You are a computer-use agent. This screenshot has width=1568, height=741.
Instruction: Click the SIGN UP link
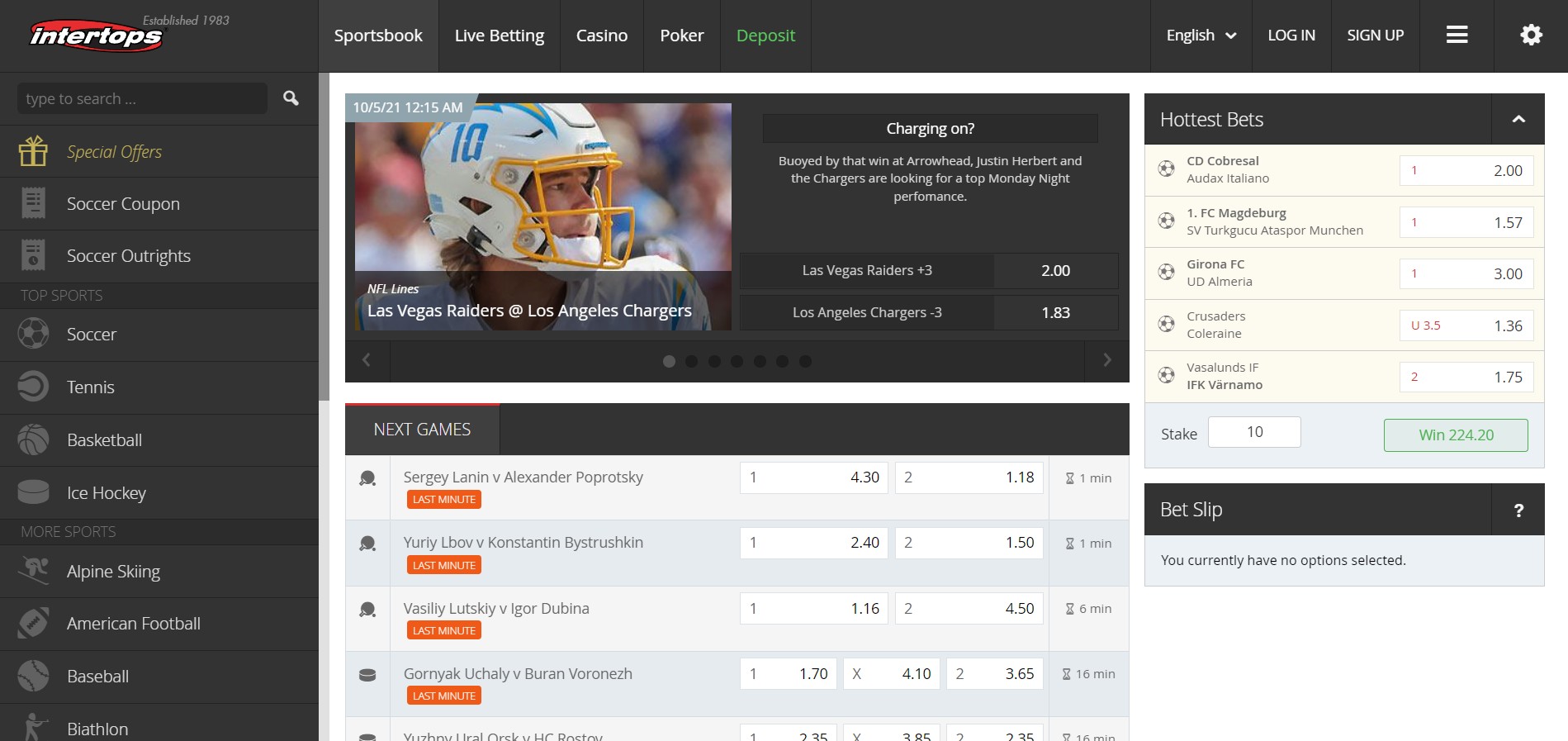click(x=1375, y=36)
